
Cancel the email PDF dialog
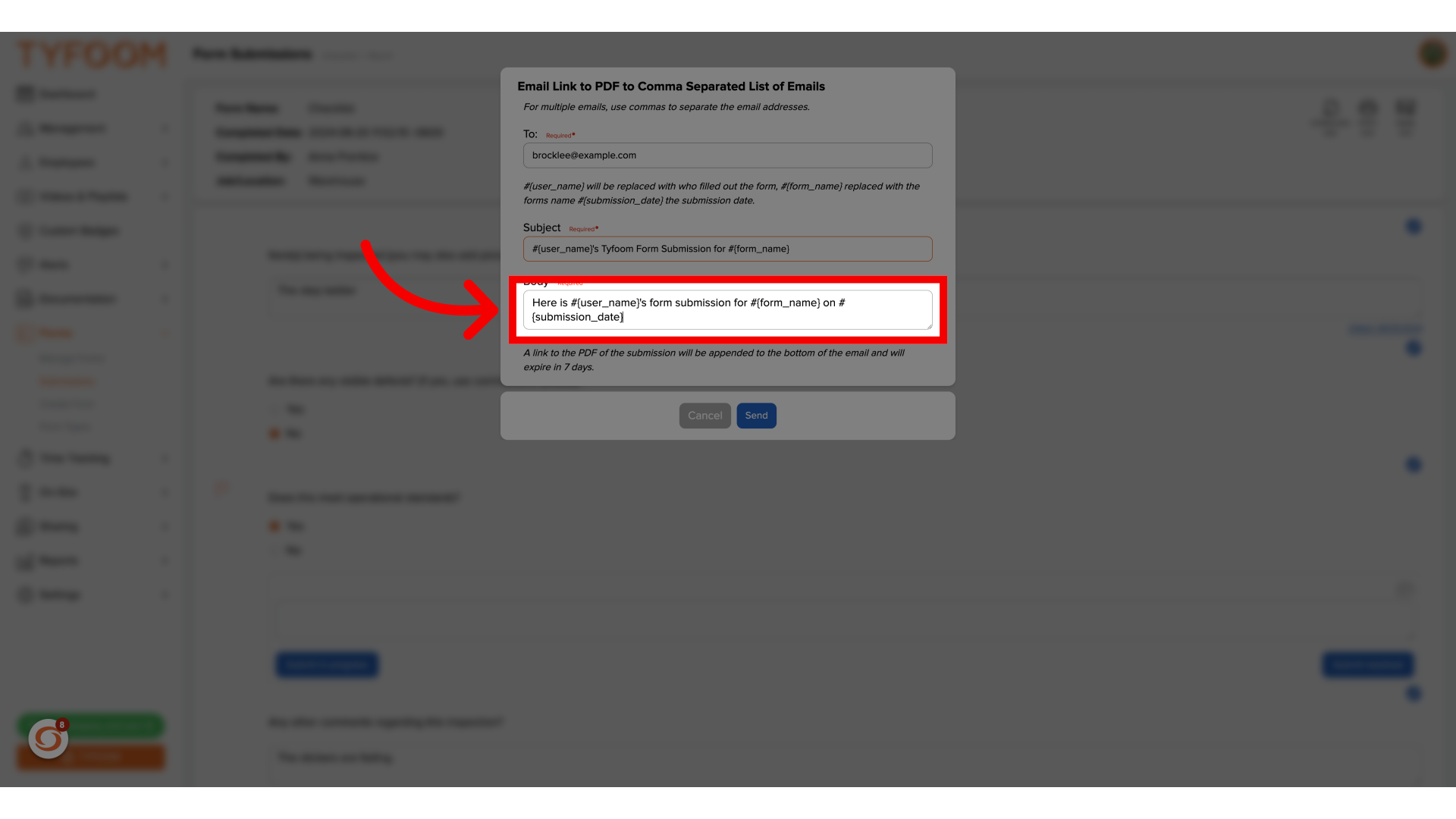pyautogui.click(x=704, y=416)
